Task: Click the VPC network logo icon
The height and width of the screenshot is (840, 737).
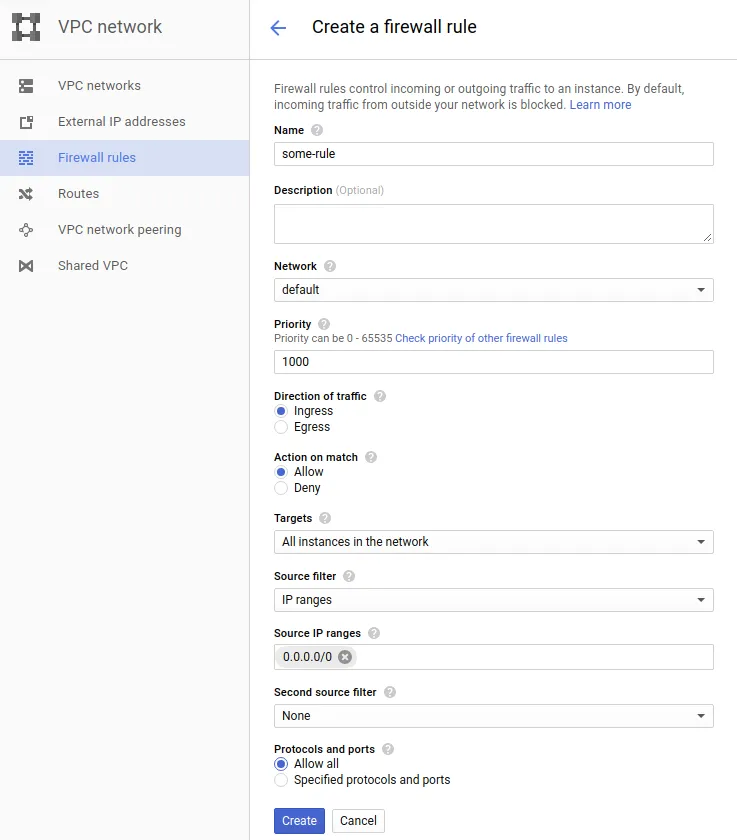Action: pos(26,27)
